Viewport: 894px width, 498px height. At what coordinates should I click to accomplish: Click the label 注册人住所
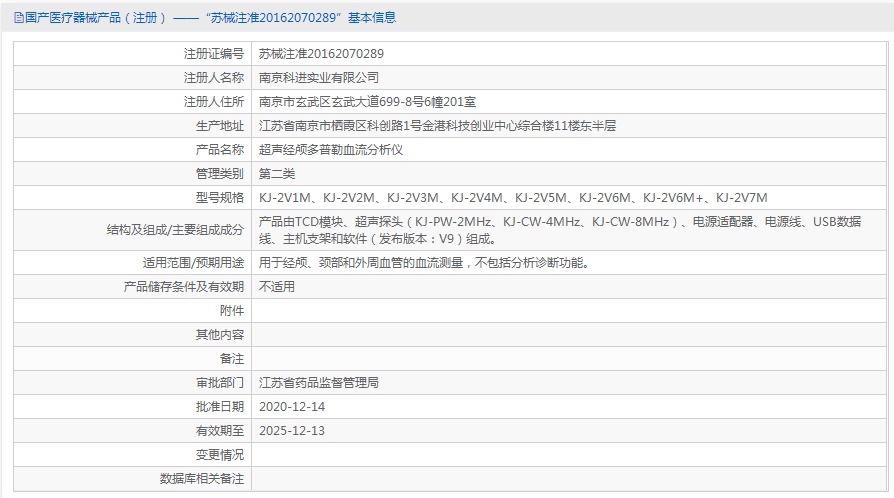coord(214,102)
